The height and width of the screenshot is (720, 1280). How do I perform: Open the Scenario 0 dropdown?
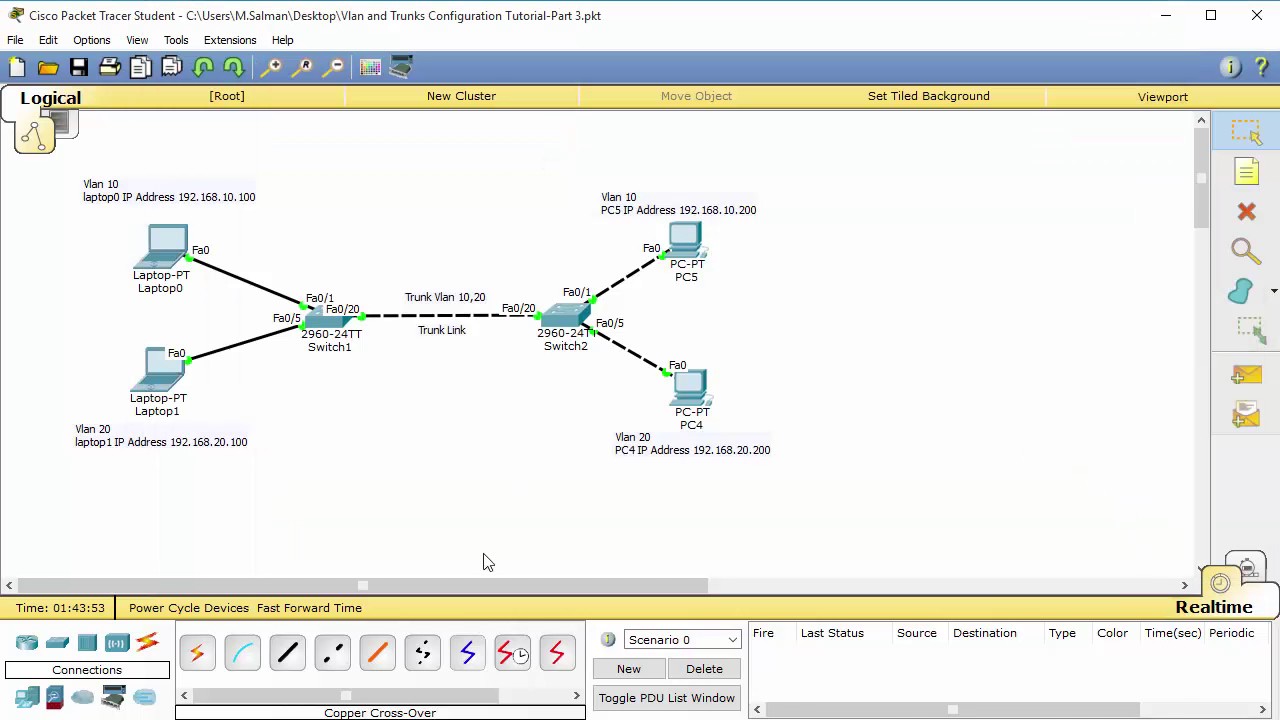682,640
